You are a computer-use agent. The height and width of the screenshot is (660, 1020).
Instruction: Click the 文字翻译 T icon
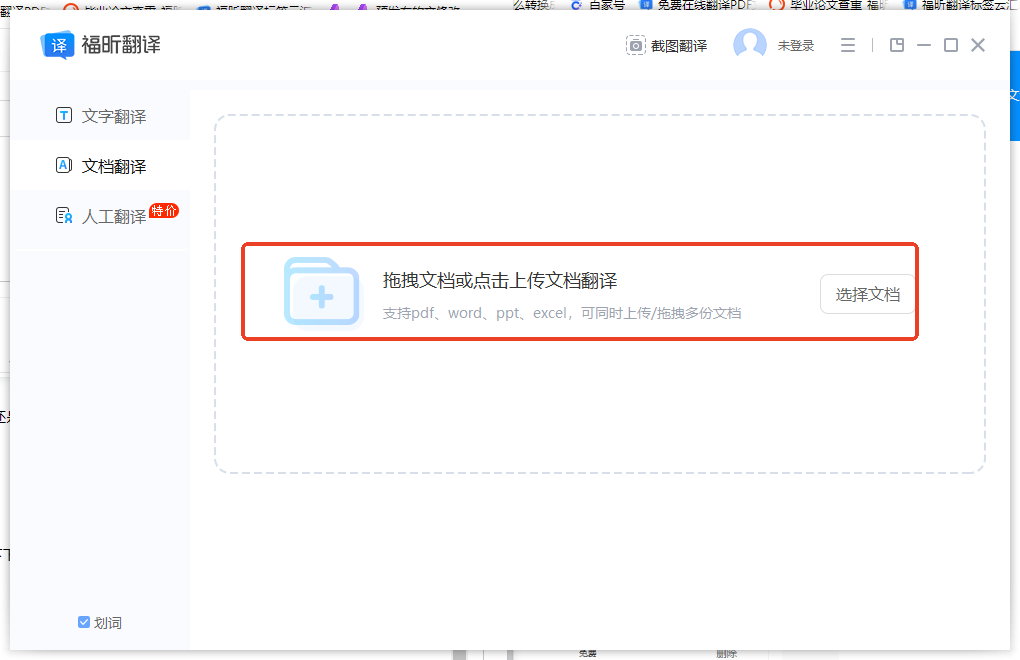(64, 115)
